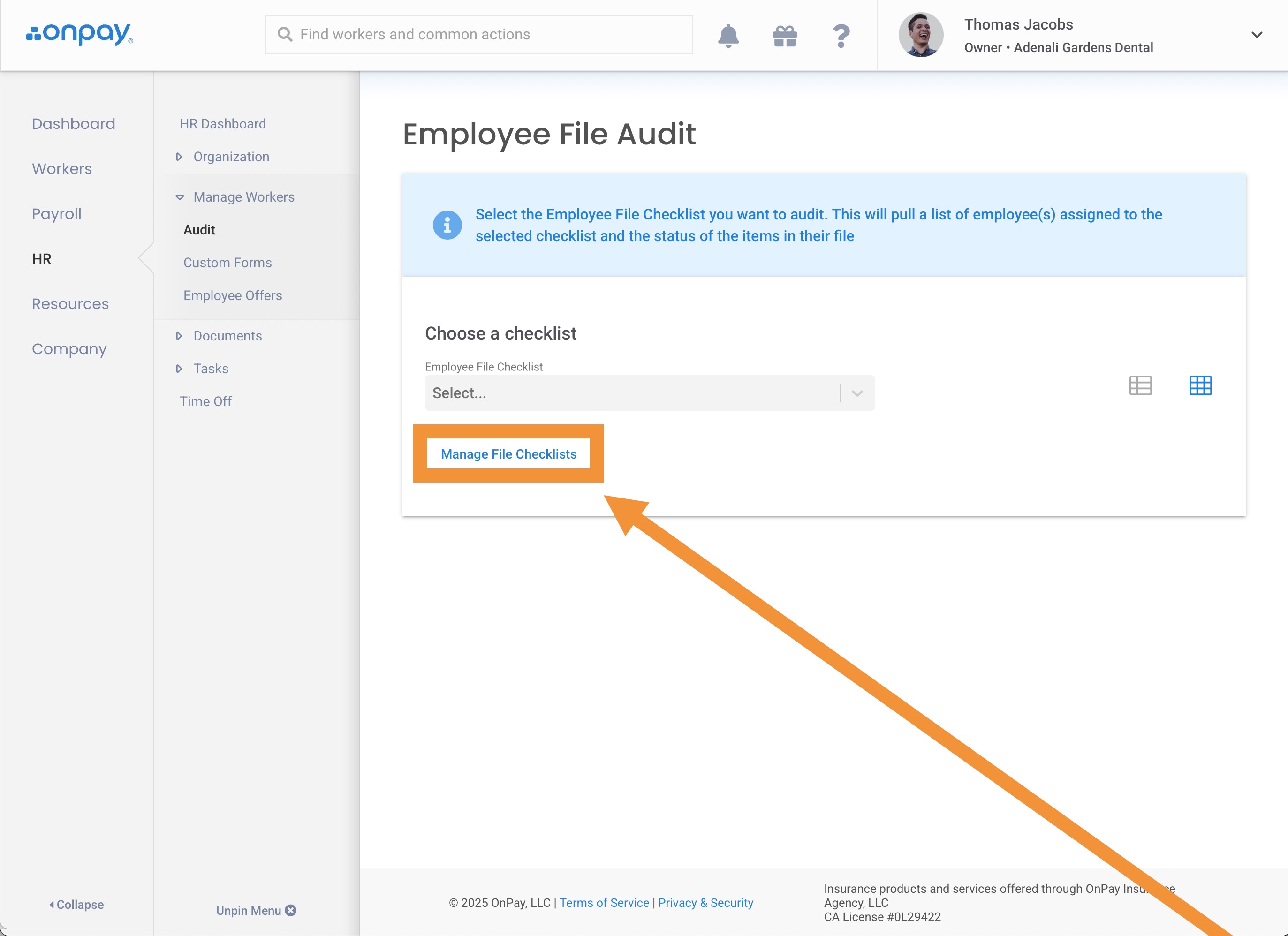Collapse the Manage Workers section
The width and height of the screenshot is (1288, 936).
pos(243,197)
